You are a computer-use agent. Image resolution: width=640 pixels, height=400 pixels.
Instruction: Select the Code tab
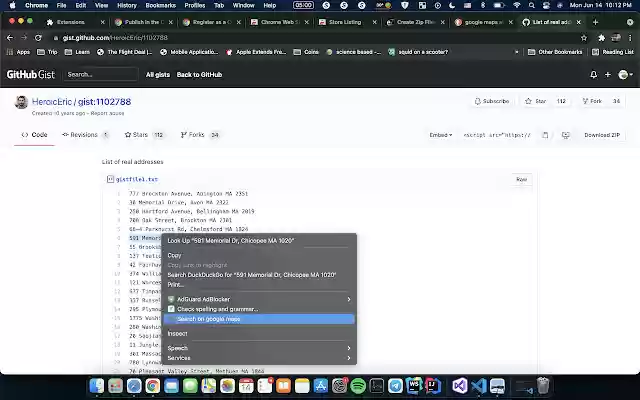point(34,135)
